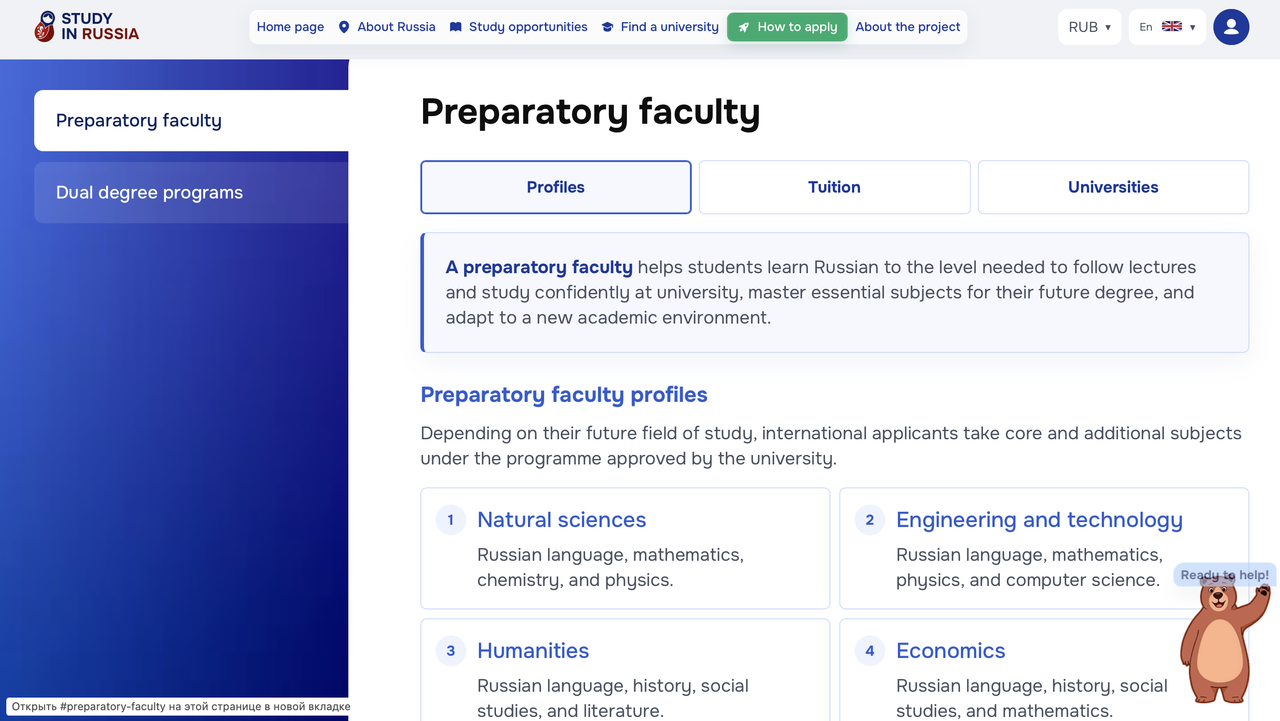Switch to the Universities tab

1113,187
